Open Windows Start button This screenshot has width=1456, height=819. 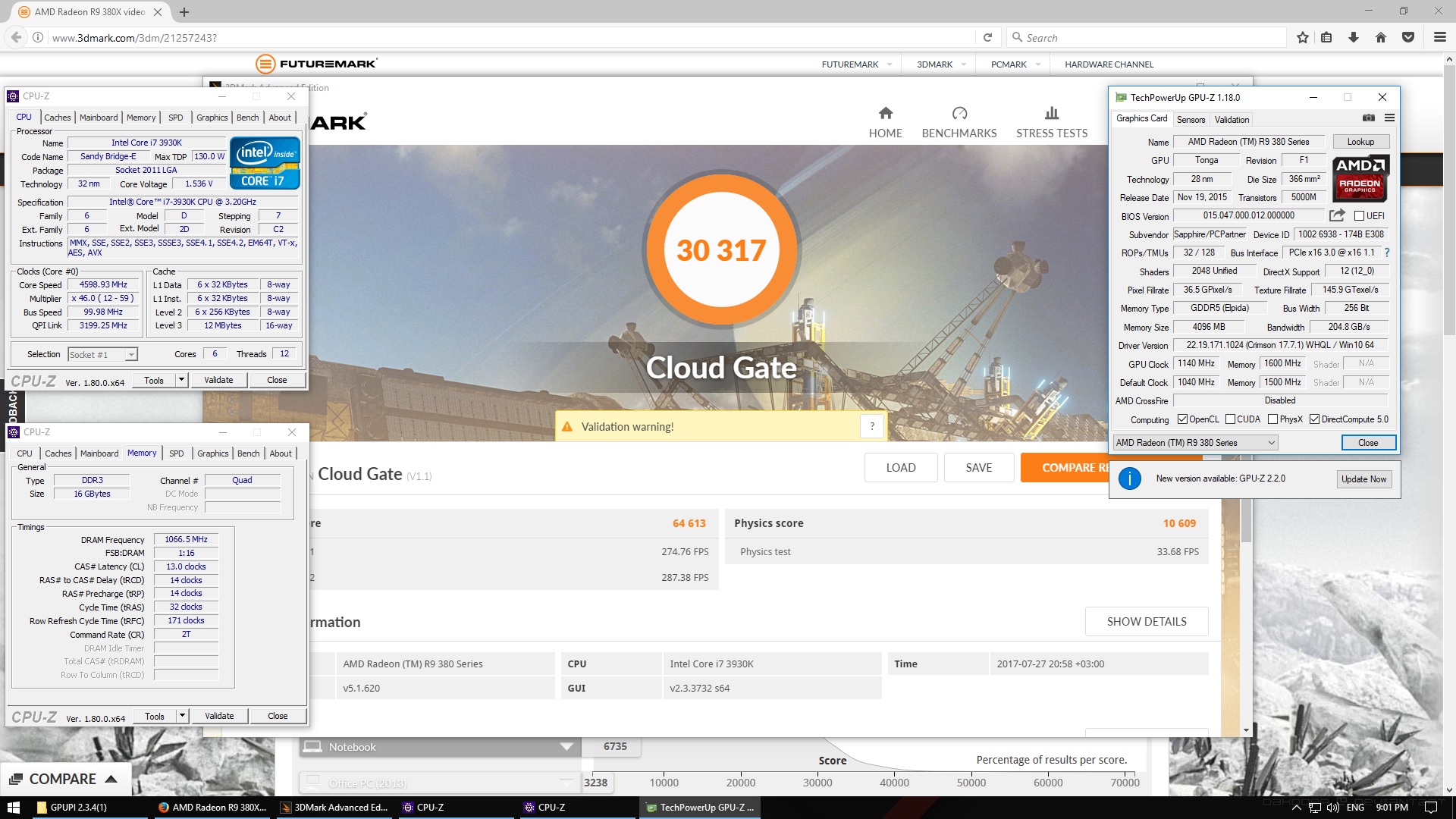pos(13,807)
